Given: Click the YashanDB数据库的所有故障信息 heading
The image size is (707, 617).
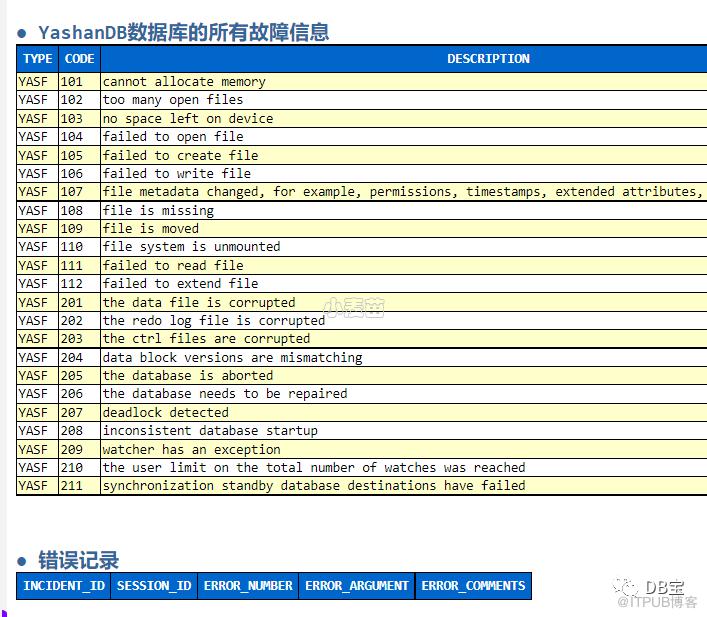Looking at the screenshot, I should click(183, 32).
